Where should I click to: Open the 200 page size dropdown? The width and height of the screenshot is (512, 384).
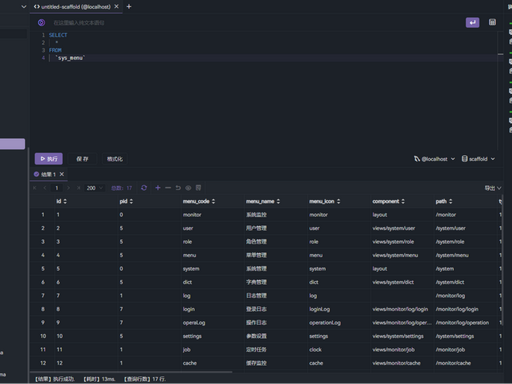94,188
